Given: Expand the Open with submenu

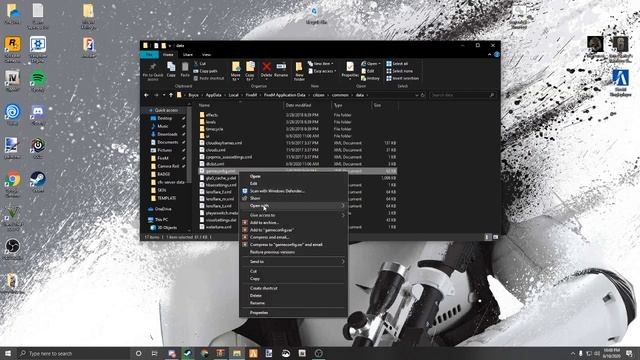Looking at the screenshot, I should tap(293, 206).
